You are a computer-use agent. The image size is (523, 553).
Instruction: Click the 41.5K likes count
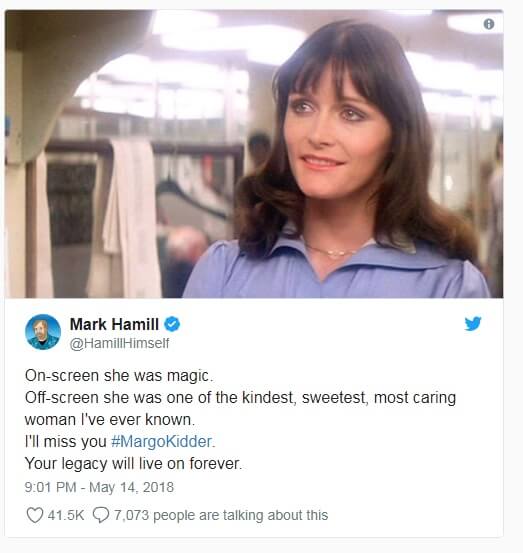click(x=66, y=515)
